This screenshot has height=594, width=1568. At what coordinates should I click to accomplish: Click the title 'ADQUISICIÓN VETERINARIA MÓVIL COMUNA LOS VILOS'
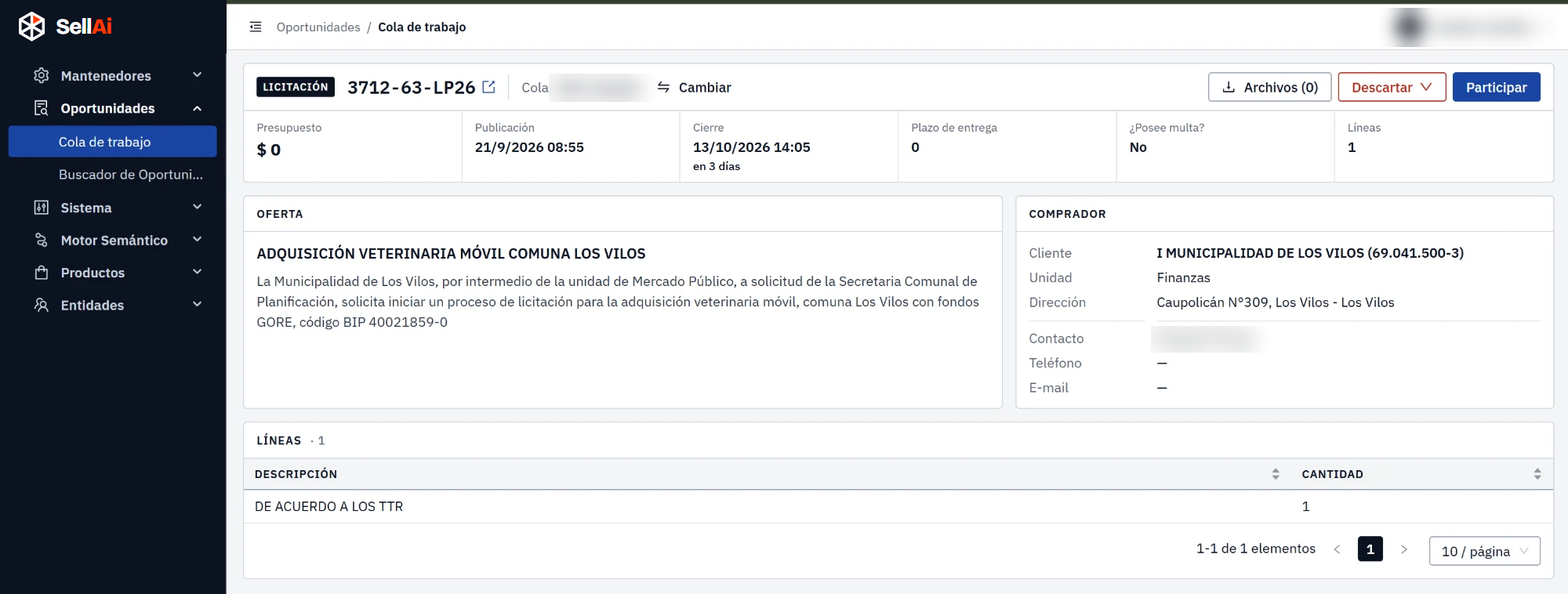[451, 254]
